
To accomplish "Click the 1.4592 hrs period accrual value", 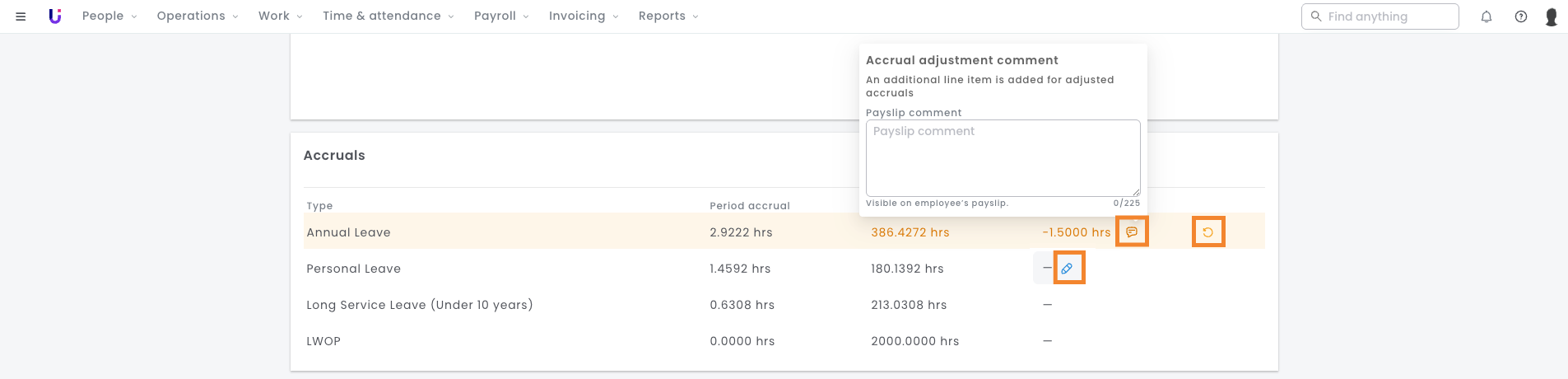I will pyautogui.click(x=740, y=269).
